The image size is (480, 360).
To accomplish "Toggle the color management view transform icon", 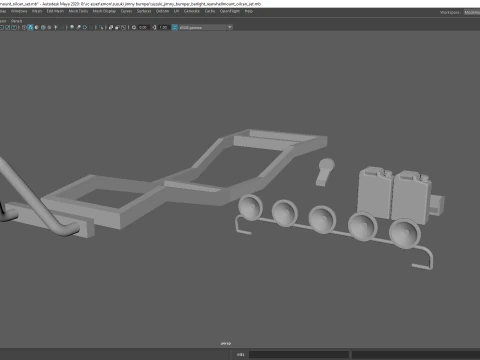I will tap(174, 27).
